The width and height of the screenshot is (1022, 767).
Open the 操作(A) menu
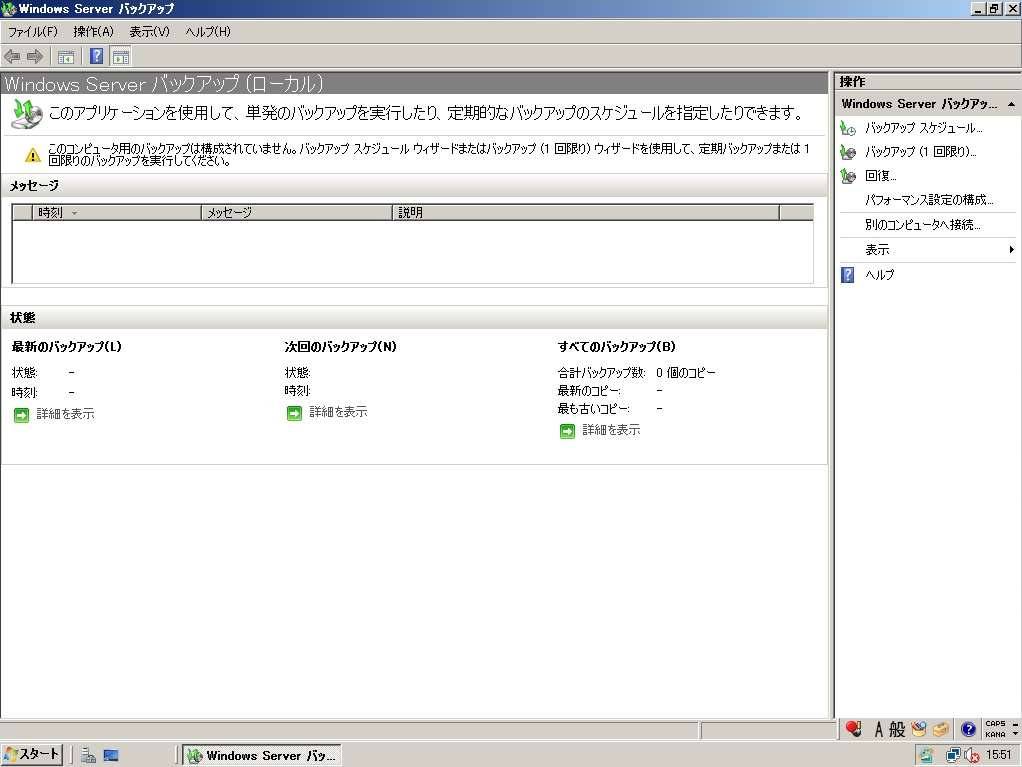tap(93, 31)
